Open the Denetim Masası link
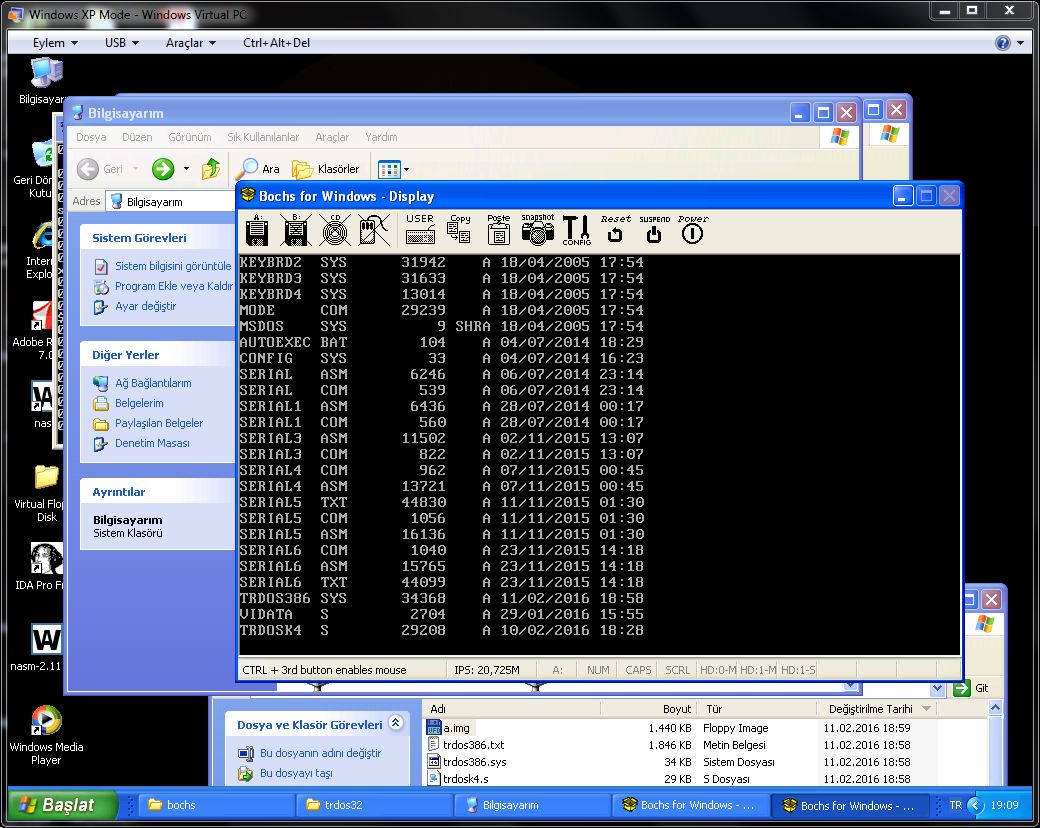 152,443
